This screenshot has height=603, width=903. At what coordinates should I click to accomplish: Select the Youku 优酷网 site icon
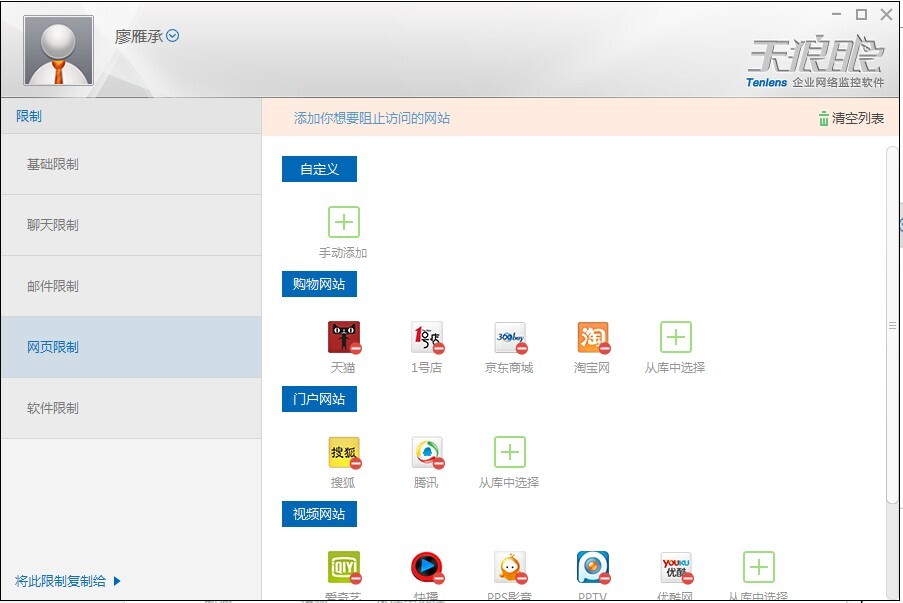(x=676, y=567)
